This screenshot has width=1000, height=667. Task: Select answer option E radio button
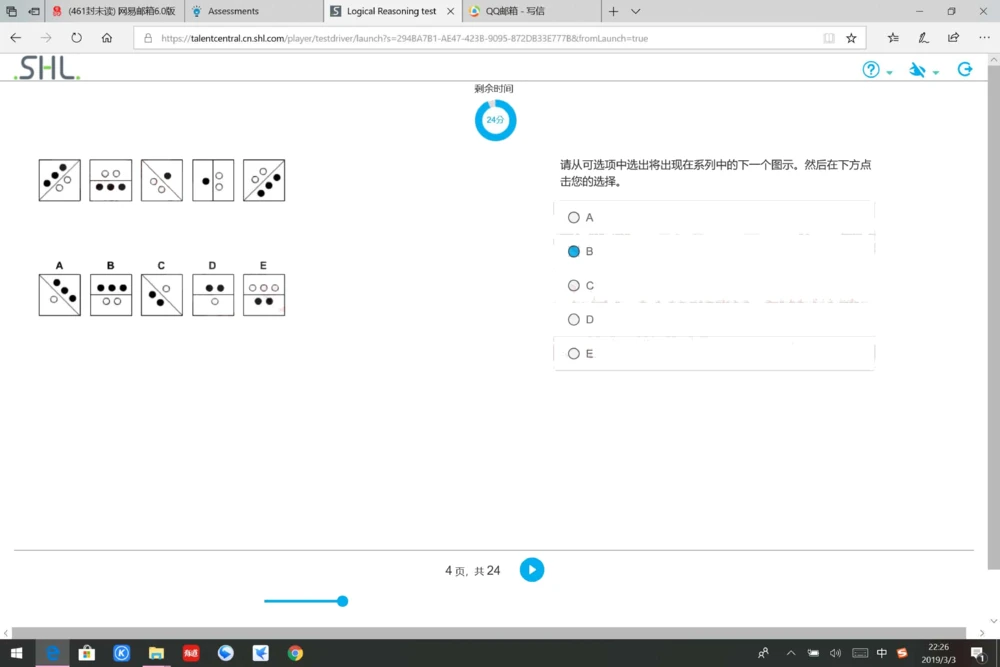pyautogui.click(x=574, y=353)
